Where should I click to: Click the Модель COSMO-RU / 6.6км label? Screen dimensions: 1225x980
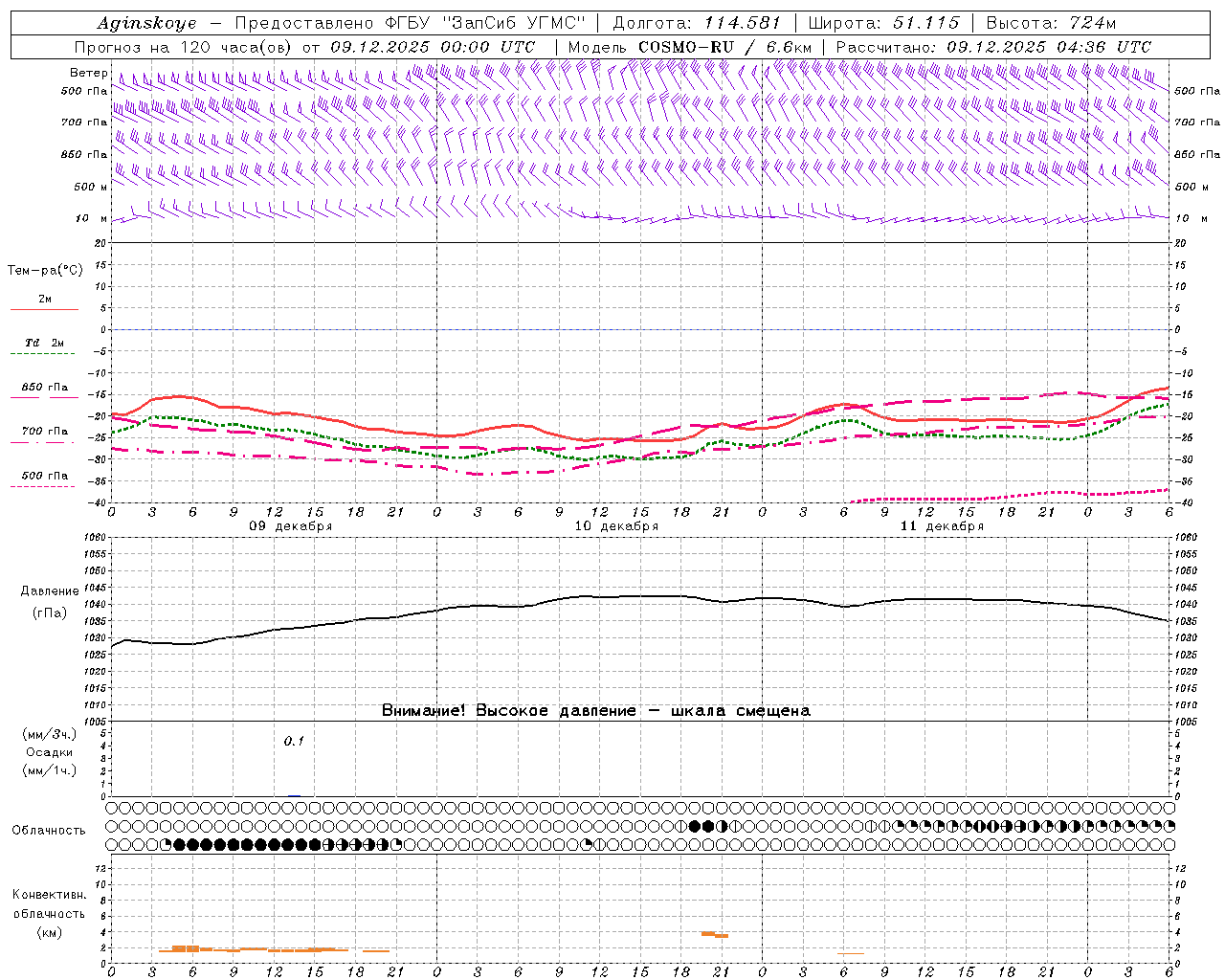pyautogui.click(x=690, y=47)
